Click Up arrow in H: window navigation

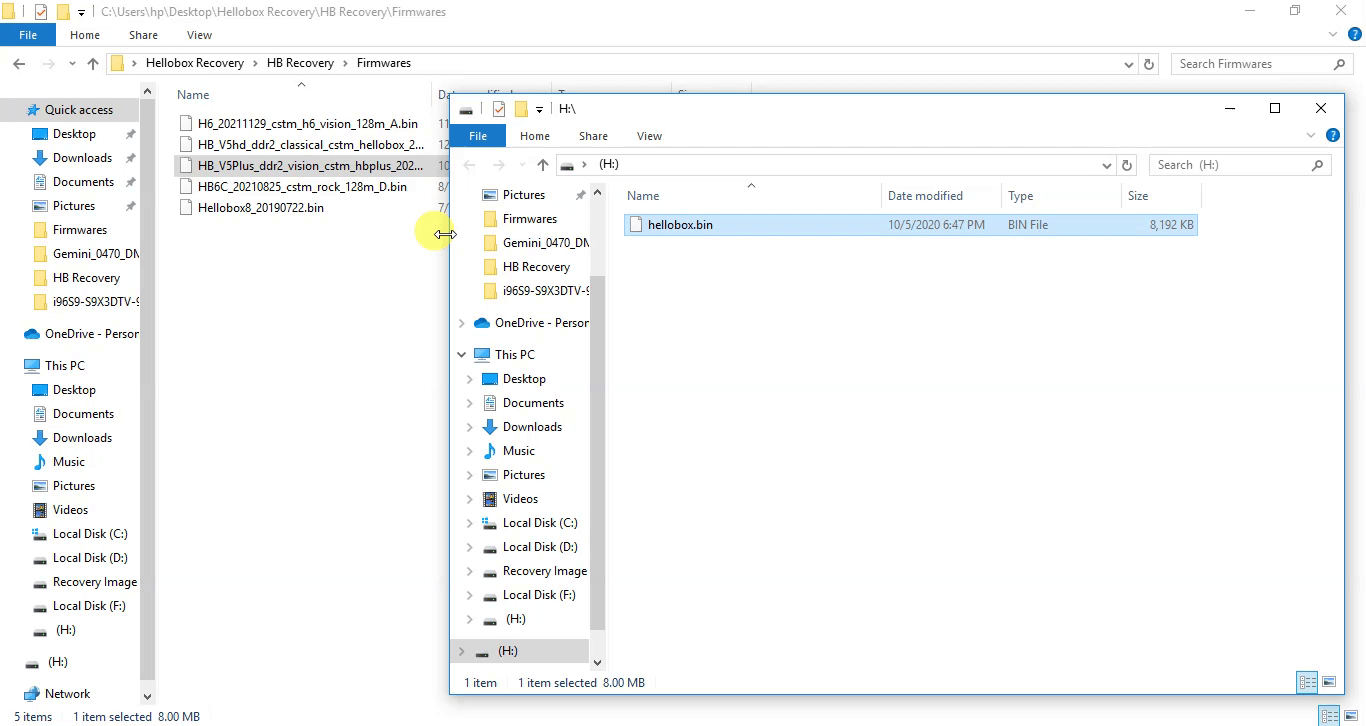[x=542, y=165]
